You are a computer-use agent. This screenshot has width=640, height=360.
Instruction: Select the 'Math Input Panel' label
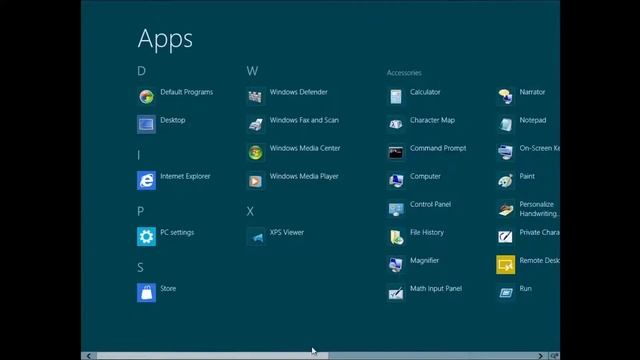(x=436, y=288)
